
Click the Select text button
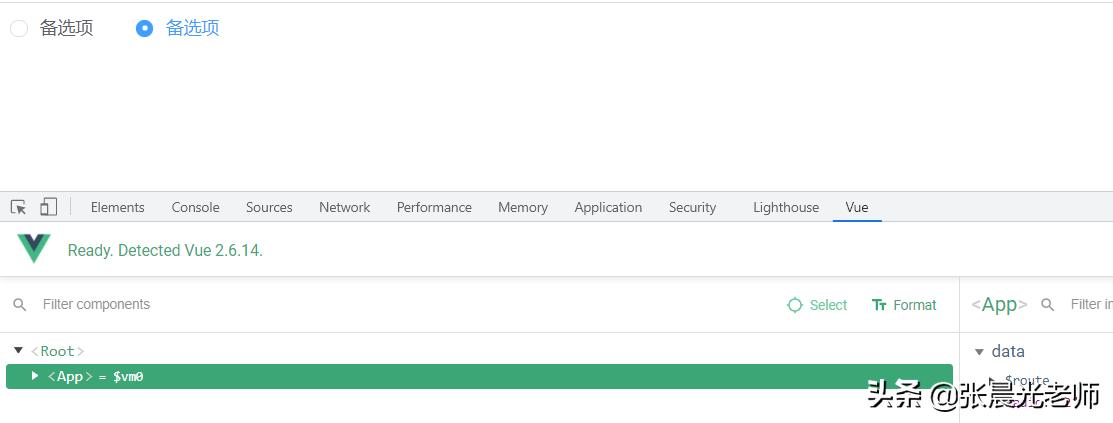coord(828,305)
